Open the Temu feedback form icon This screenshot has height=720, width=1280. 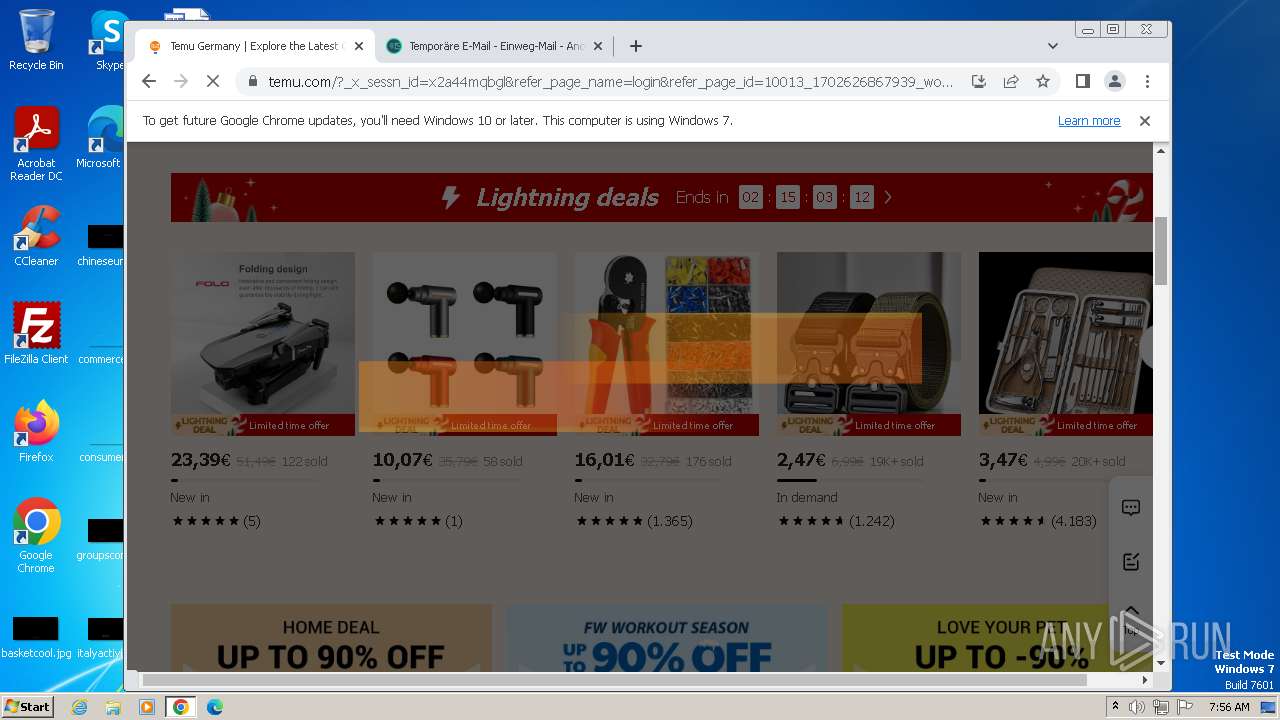point(1131,562)
